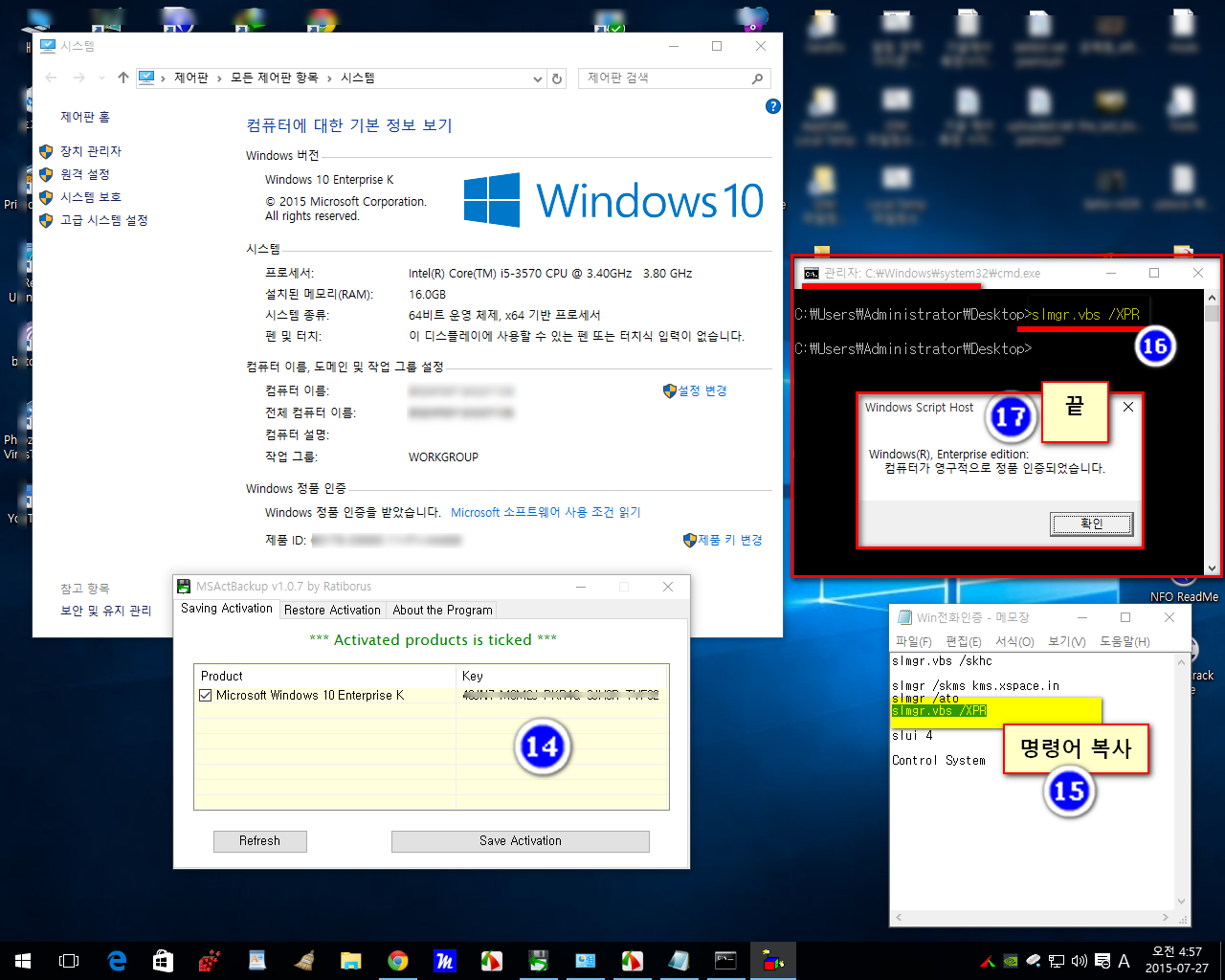Click the 'slmgr /skms kms.xspace.in' line
1225x980 pixels.
click(975, 686)
